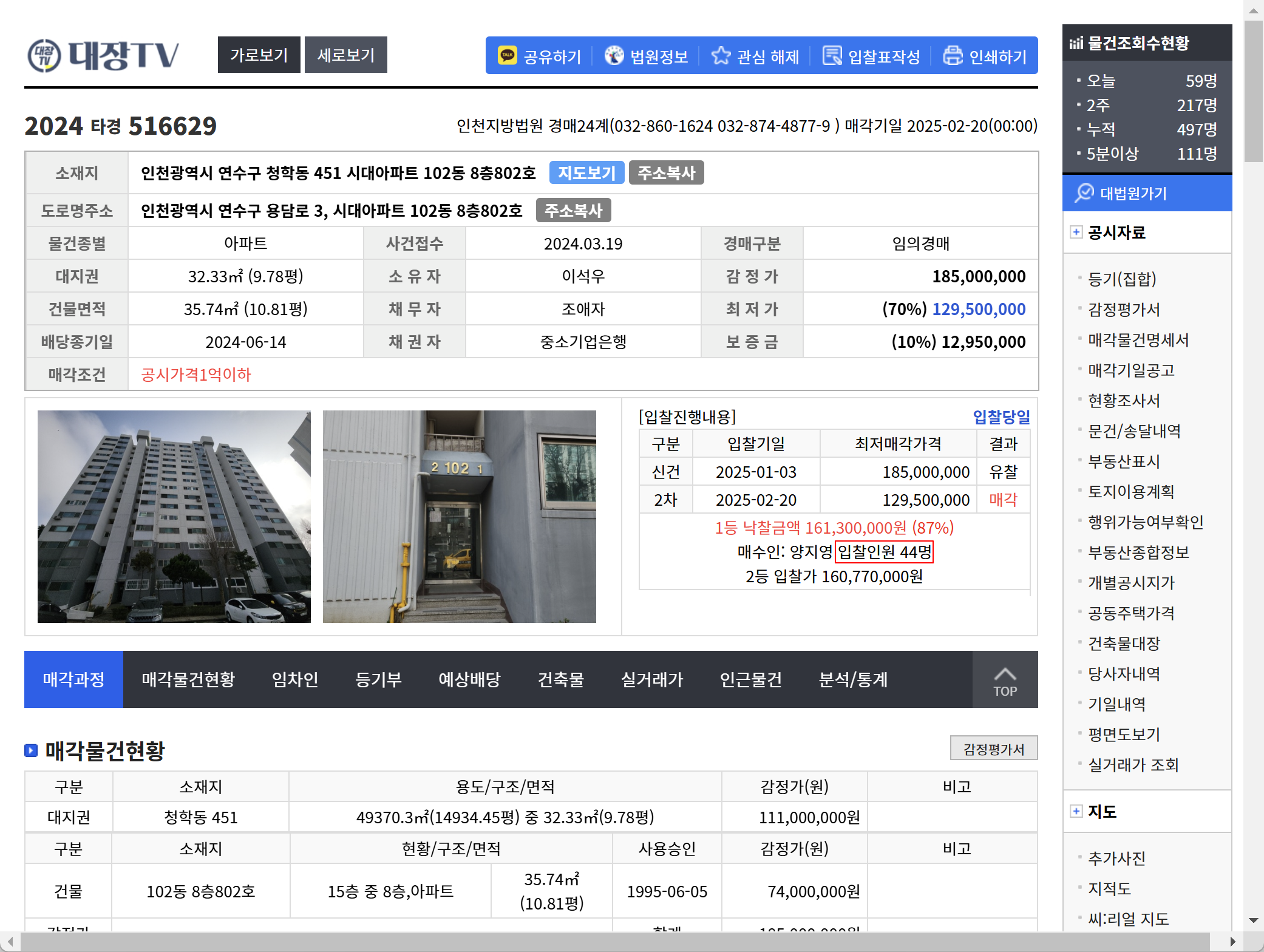
Task: Click the 지도보기 button
Action: click(586, 173)
